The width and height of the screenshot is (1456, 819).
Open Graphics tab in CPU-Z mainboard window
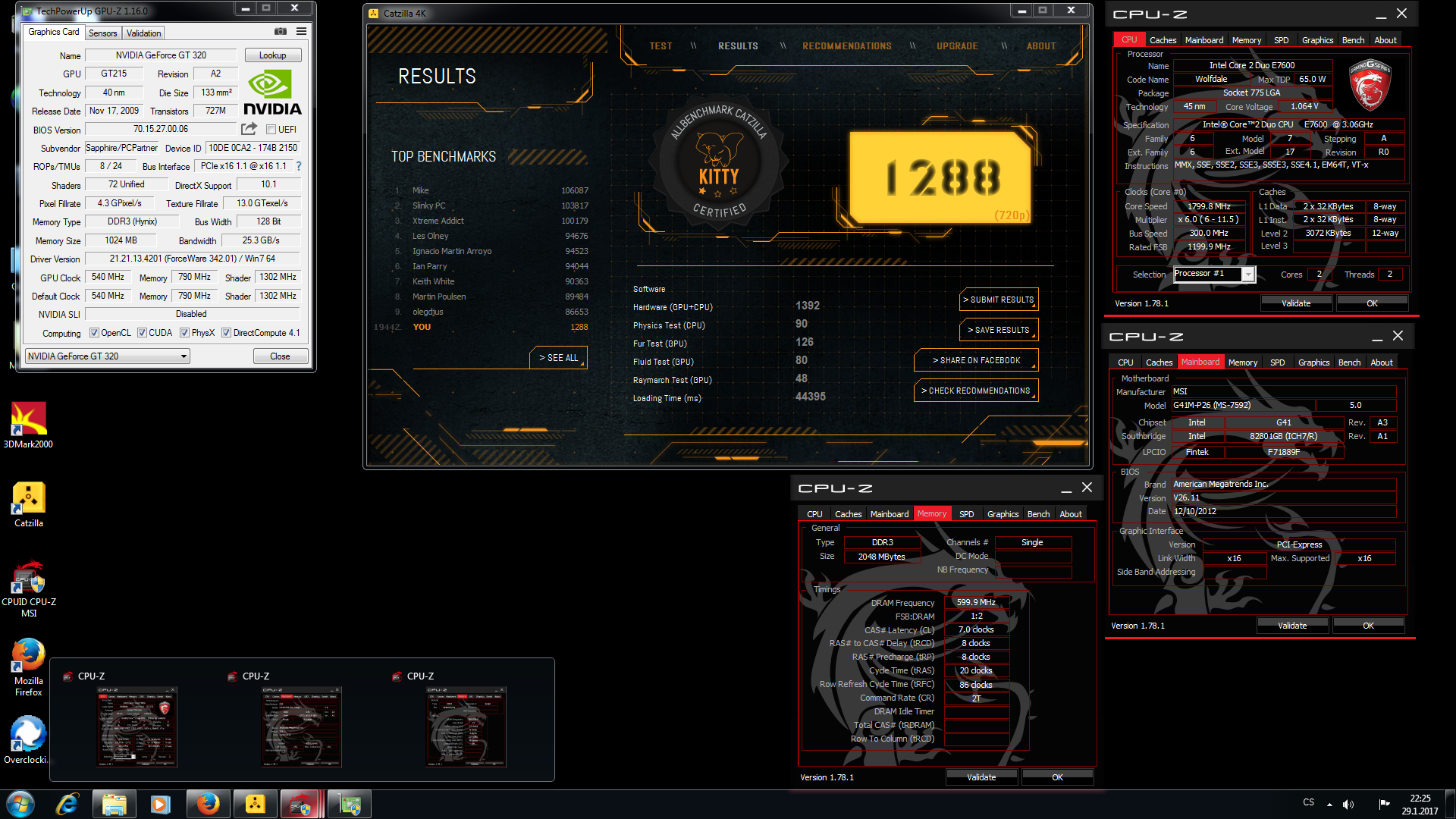click(x=1313, y=362)
